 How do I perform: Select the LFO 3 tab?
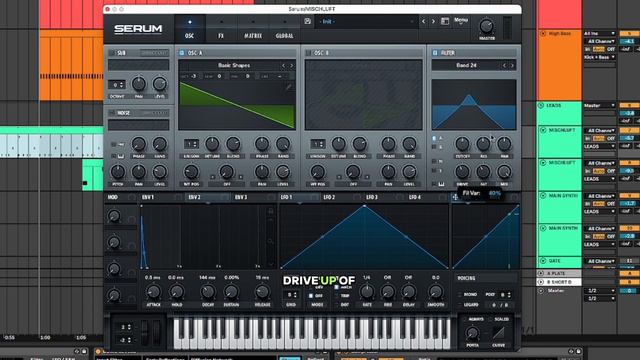(x=371, y=198)
